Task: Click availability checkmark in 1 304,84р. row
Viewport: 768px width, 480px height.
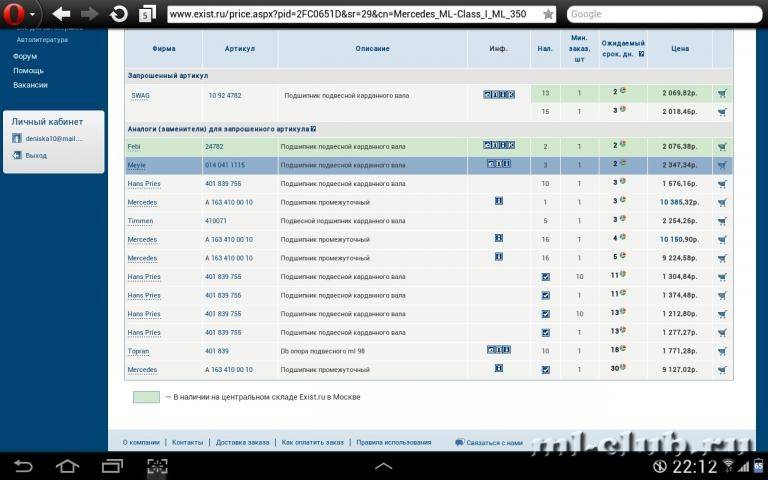Action: point(546,277)
